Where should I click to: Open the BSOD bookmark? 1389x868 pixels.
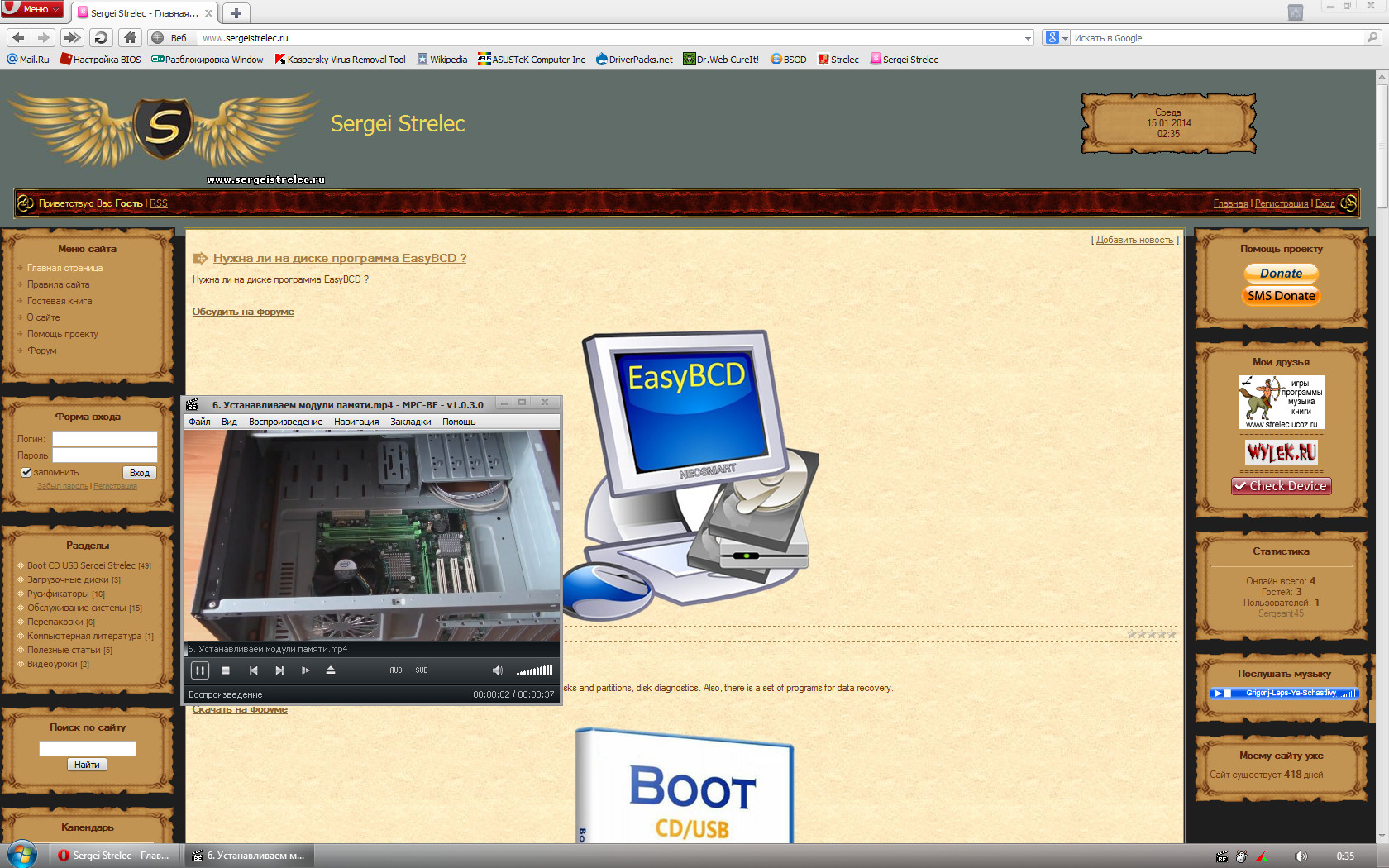788,60
